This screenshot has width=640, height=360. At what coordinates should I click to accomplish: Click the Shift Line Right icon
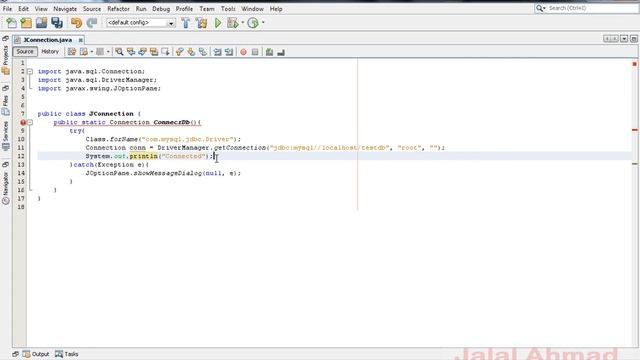[229, 52]
